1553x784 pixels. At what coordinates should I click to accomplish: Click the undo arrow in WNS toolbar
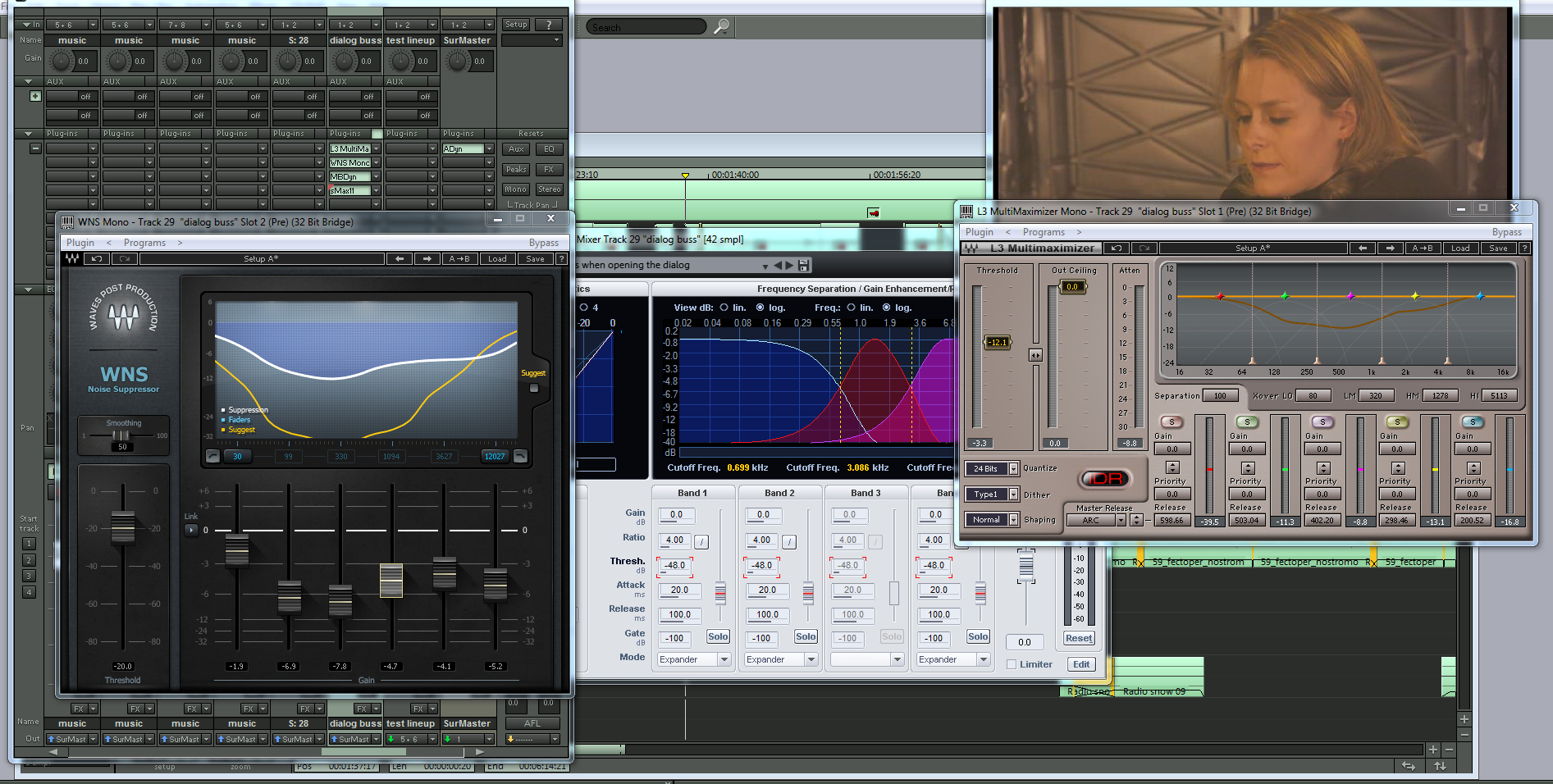pos(97,259)
